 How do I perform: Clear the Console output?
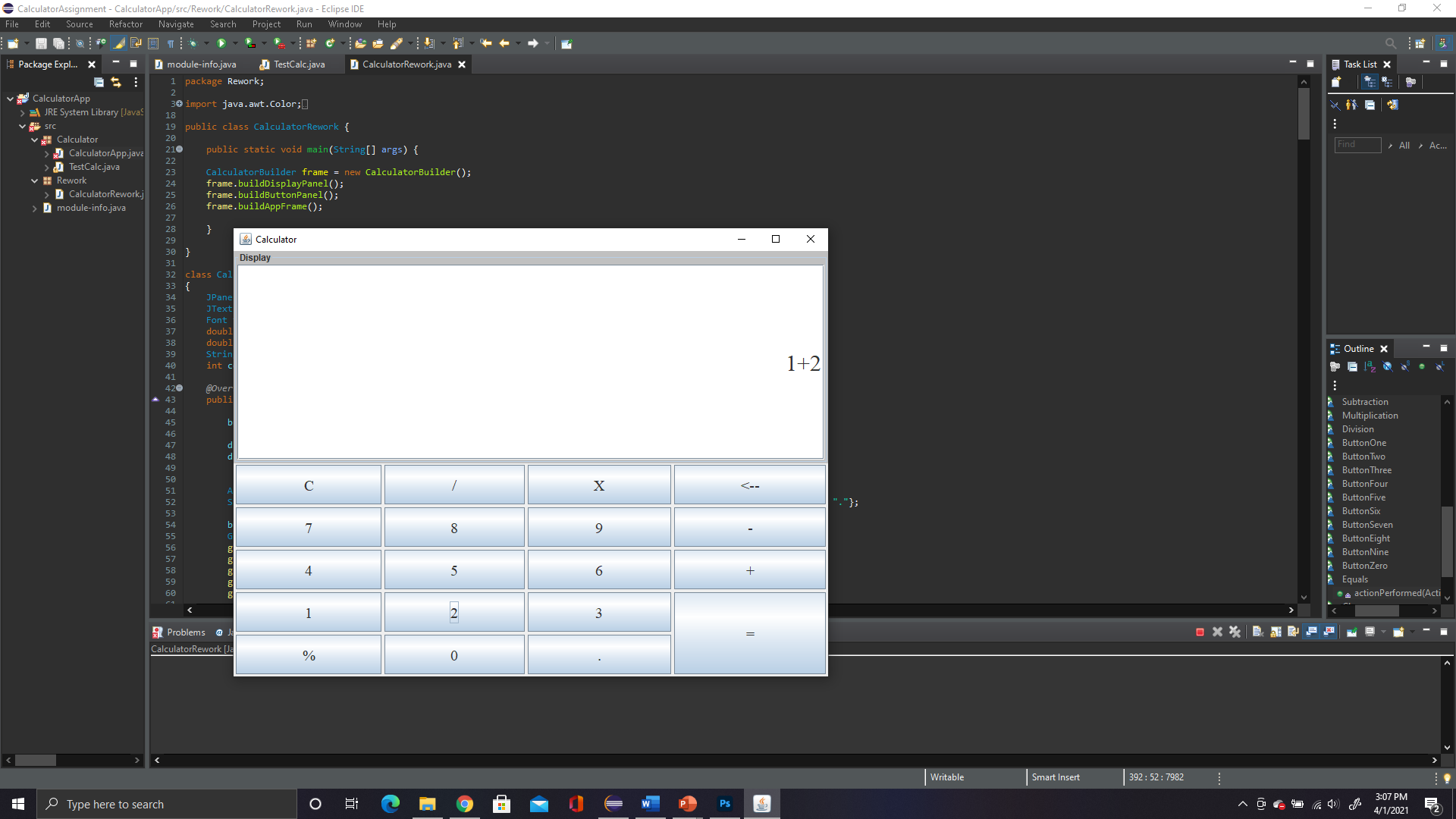pyautogui.click(x=1257, y=632)
